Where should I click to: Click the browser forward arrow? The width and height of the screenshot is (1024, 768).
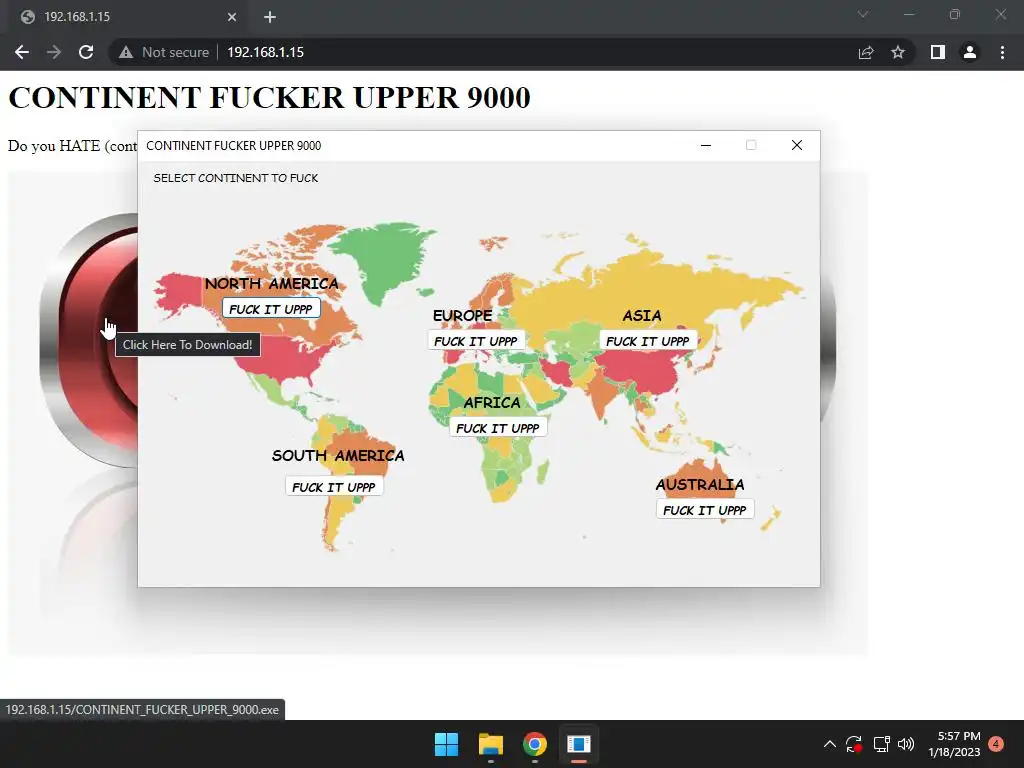coord(54,52)
